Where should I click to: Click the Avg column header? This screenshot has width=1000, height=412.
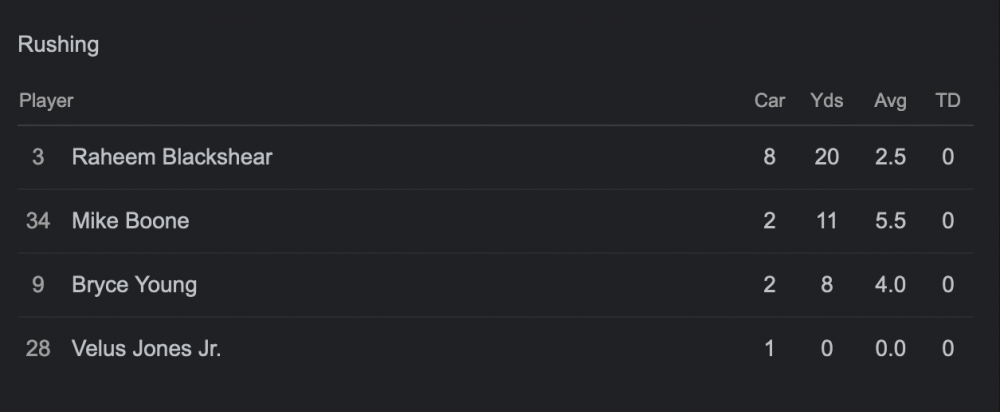pos(890,101)
